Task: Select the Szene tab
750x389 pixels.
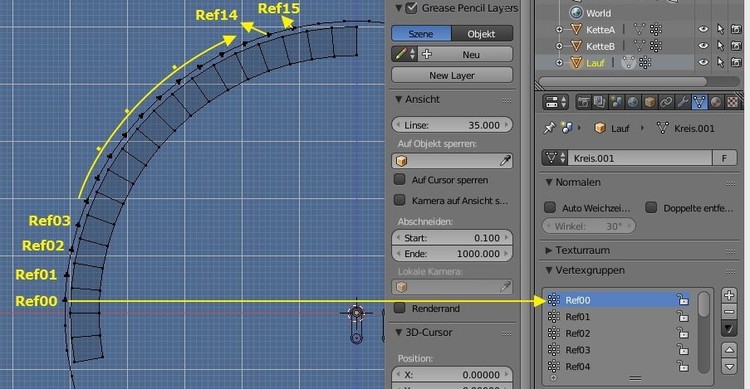Action: (x=421, y=34)
